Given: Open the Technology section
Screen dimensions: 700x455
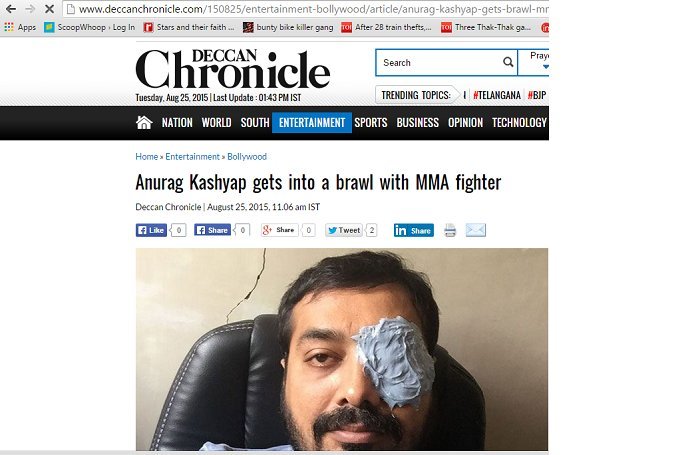Looking at the screenshot, I should [519, 122].
